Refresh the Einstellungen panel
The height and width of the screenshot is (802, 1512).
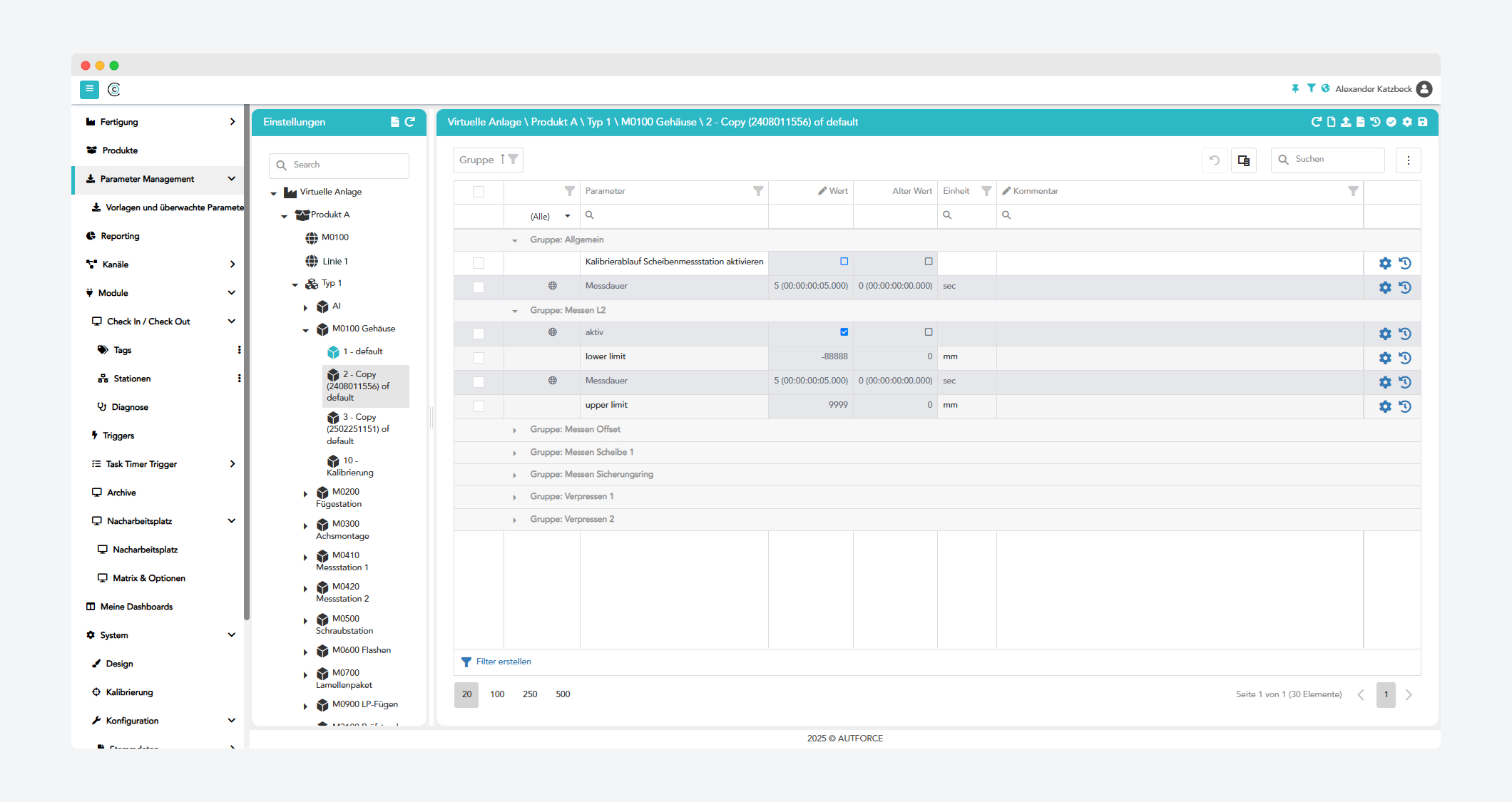(x=410, y=122)
